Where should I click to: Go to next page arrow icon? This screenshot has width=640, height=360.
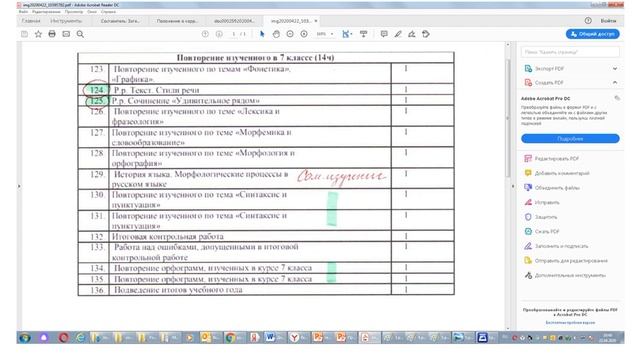(x=219, y=34)
